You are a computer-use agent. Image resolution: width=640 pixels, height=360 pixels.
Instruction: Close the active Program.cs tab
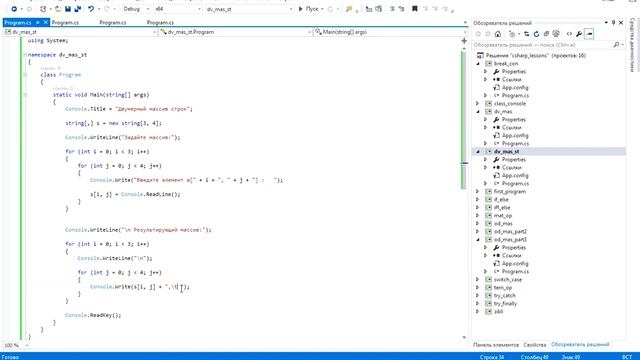[x=46, y=22]
